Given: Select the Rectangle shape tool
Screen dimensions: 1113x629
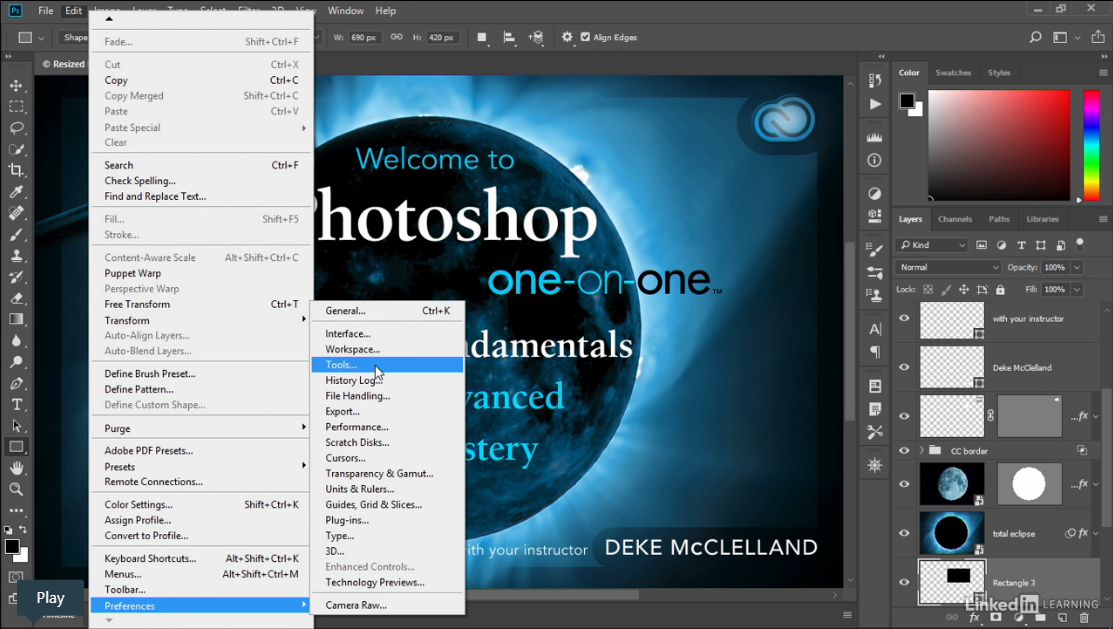Looking at the screenshot, I should [16, 447].
